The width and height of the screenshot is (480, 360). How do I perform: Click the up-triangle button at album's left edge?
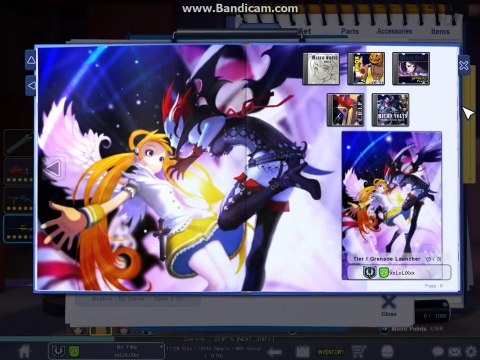30,60
